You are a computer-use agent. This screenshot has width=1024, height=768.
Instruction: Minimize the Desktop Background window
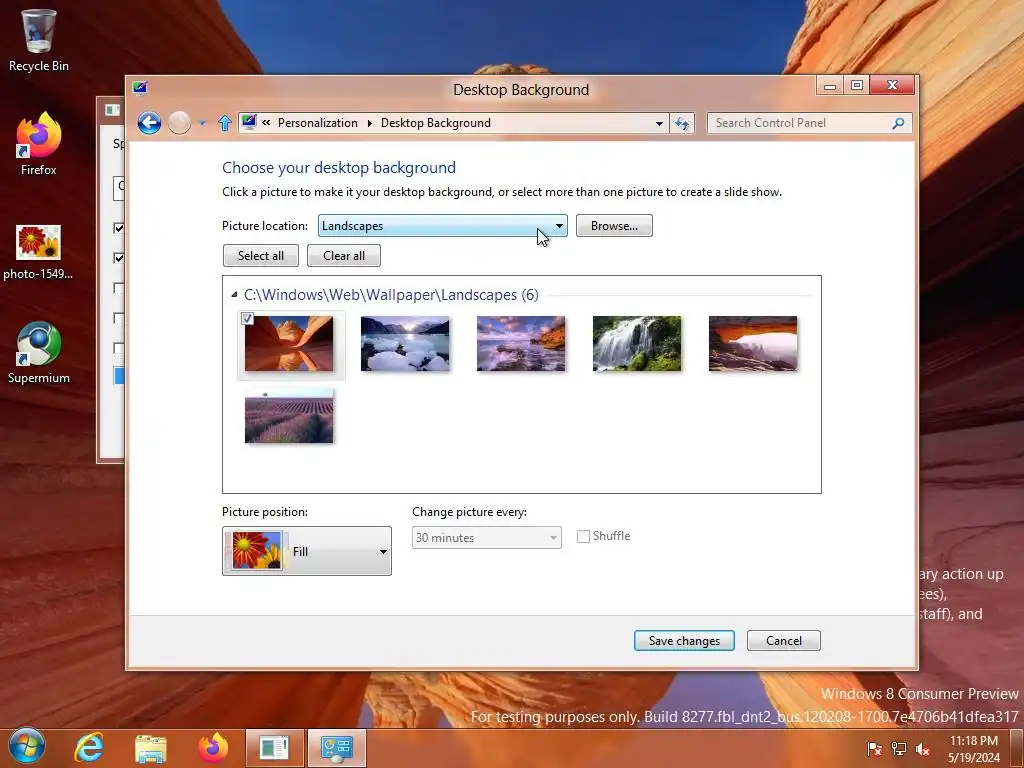tap(829, 86)
